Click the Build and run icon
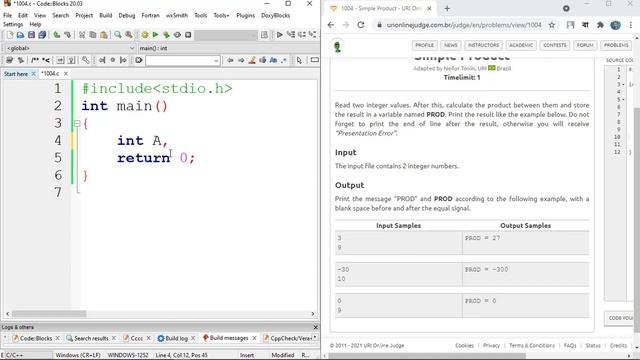 (x=166, y=35)
